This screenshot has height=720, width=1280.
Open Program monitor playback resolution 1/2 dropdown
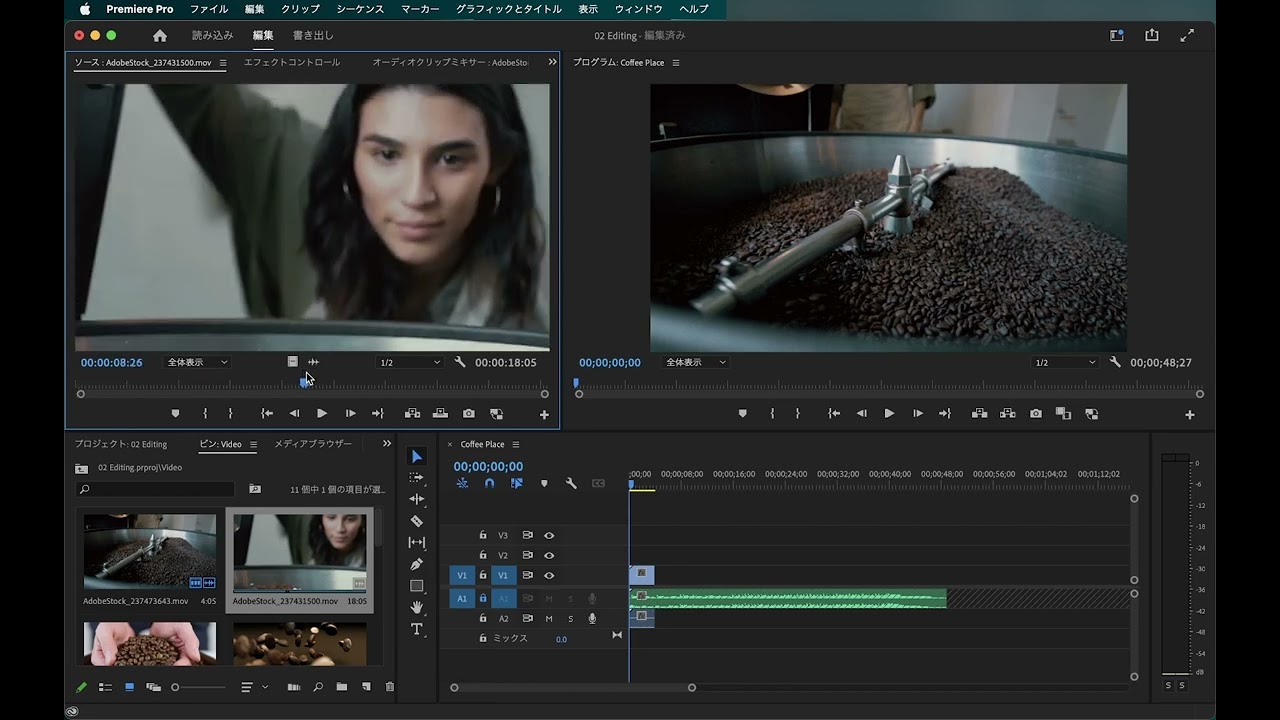(x=1064, y=362)
